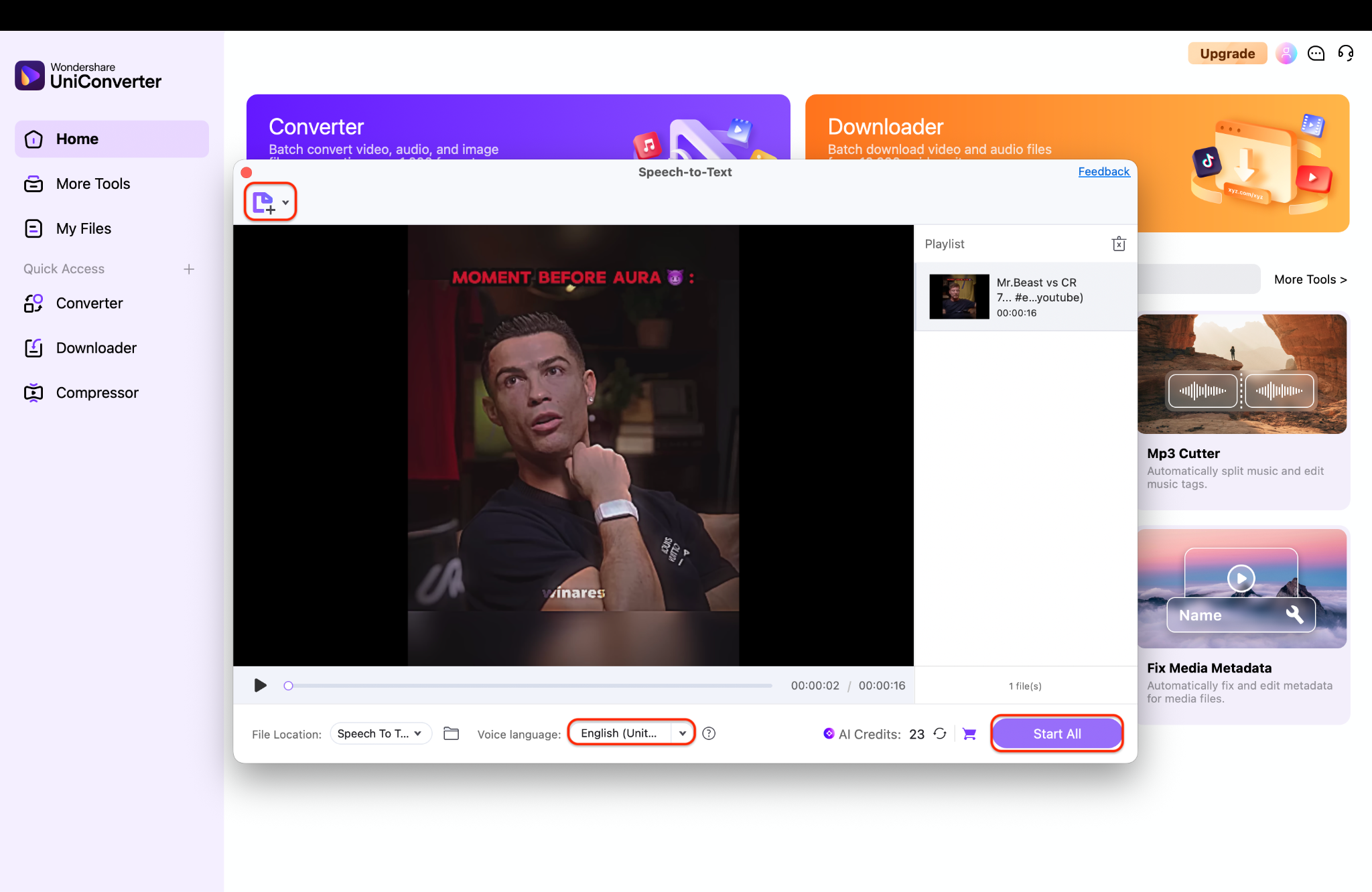1372x892 pixels.
Task: Click More Tools link above the tool cards
Action: click(x=1309, y=279)
